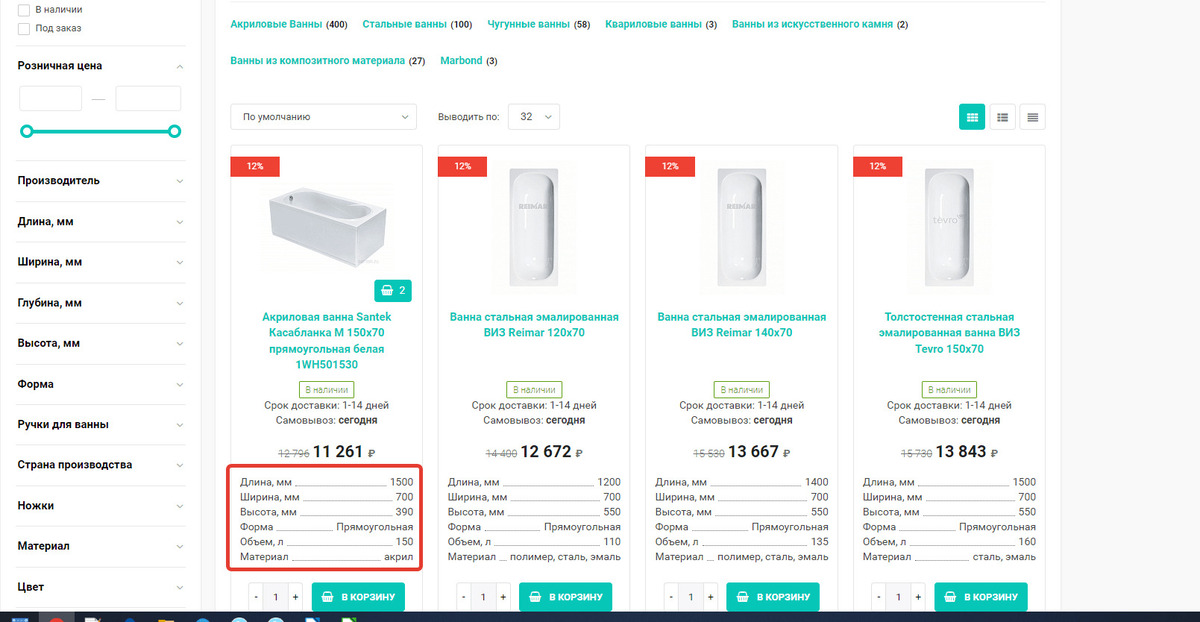Increase quantity for Santek Касабланка bath

click(x=295, y=597)
